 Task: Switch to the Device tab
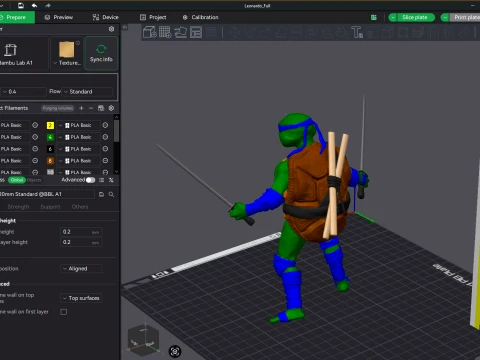click(105, 17)
